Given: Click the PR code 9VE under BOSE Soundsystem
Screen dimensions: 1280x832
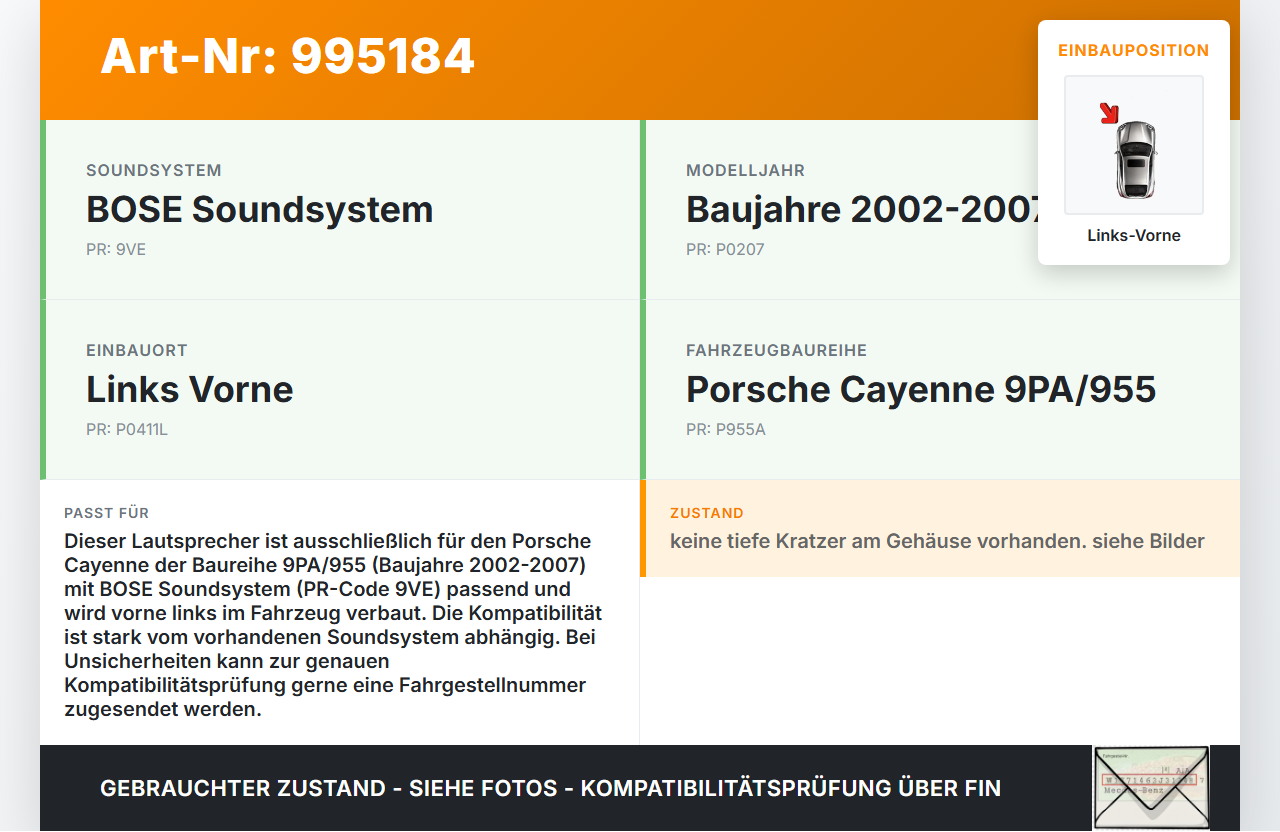Looking at the screenshot, I should click(116, 249).
